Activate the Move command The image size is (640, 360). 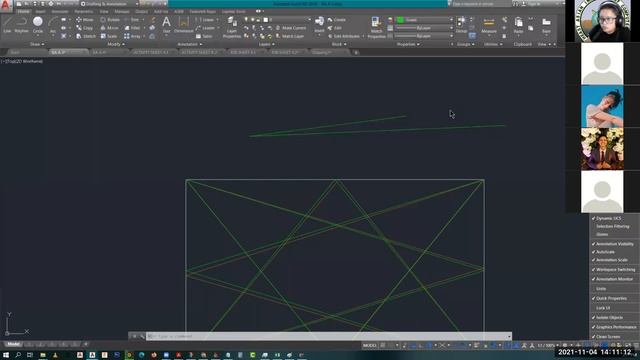coord(84,20)
